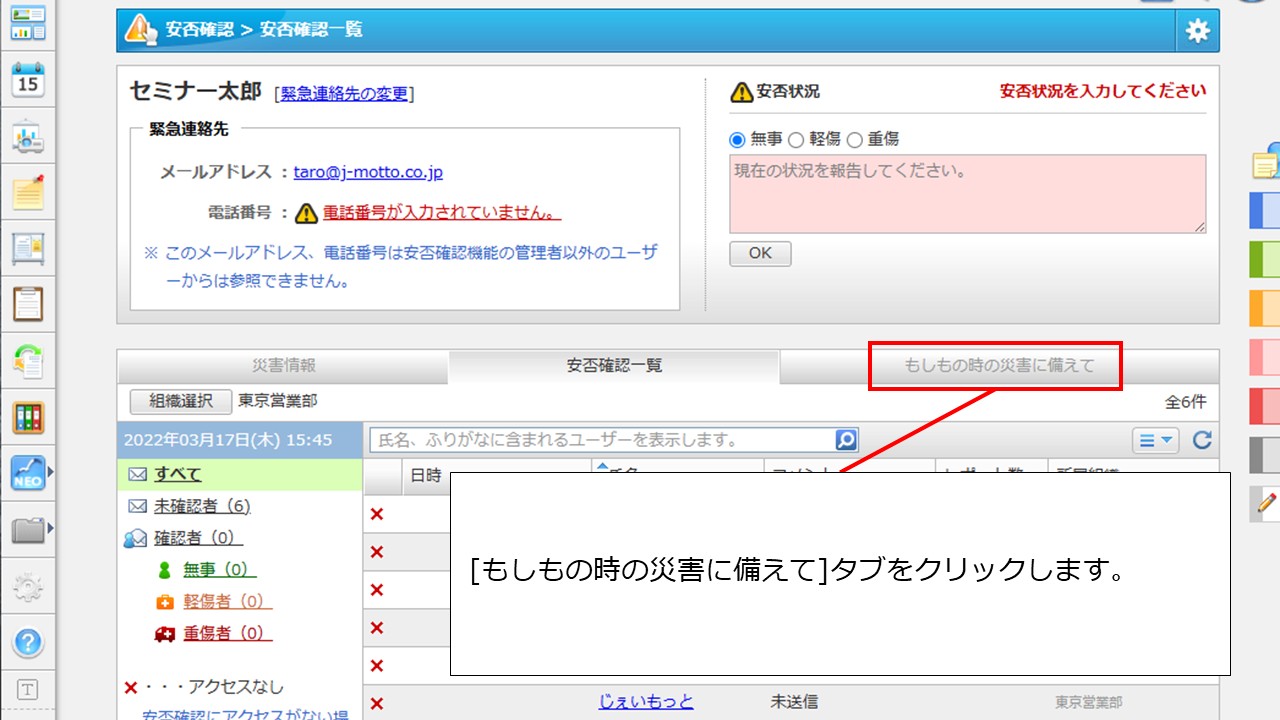This screenshot has width=1280, height=720.
Task: Select the 軽傷 (minor injury) radio button
Action: pos(796,139)
